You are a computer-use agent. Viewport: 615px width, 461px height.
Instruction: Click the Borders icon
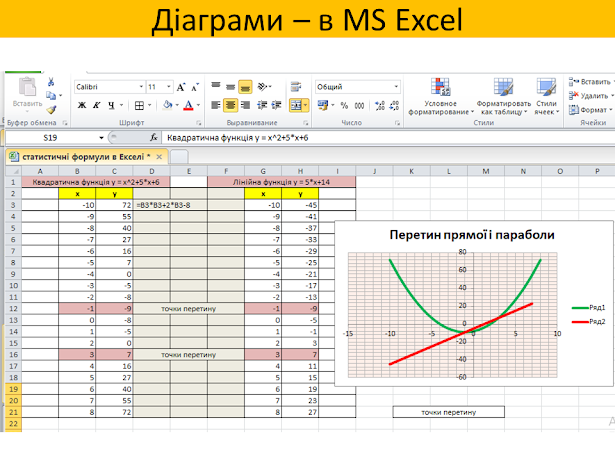[x=139, y=105]
